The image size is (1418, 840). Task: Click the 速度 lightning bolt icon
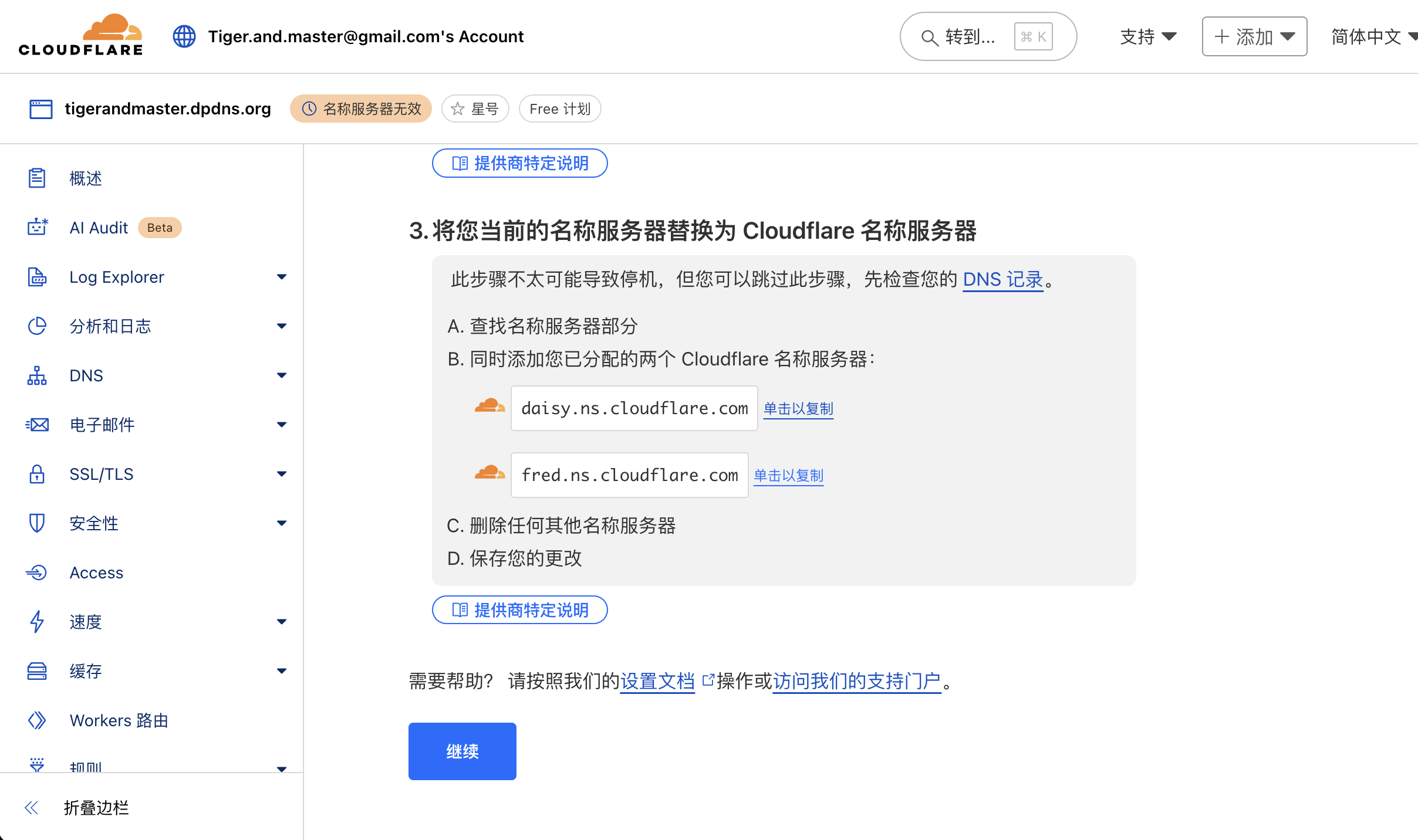[37, 621]
